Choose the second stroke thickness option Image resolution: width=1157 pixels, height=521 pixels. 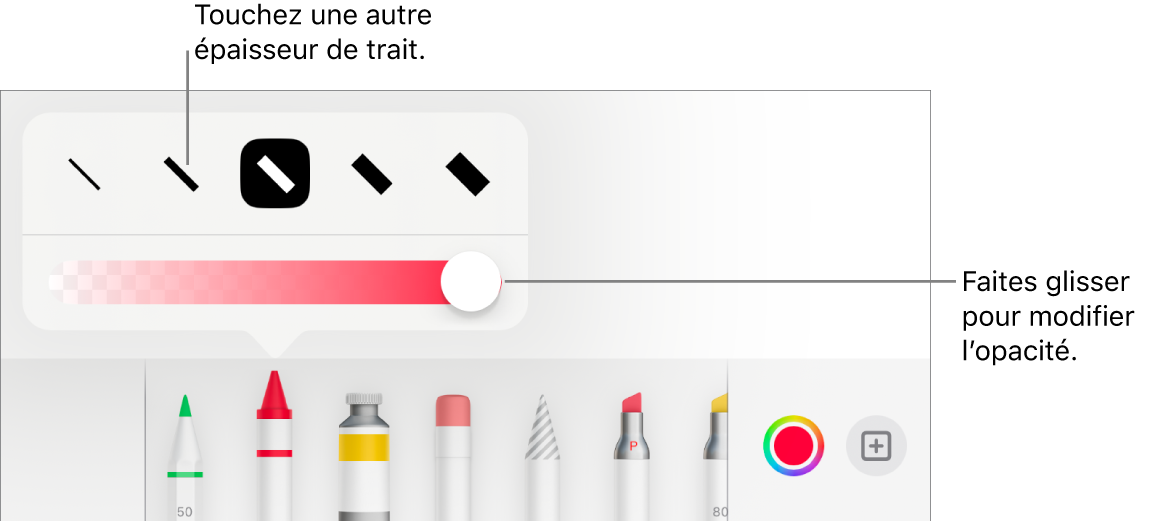click(x=182, y=174)
